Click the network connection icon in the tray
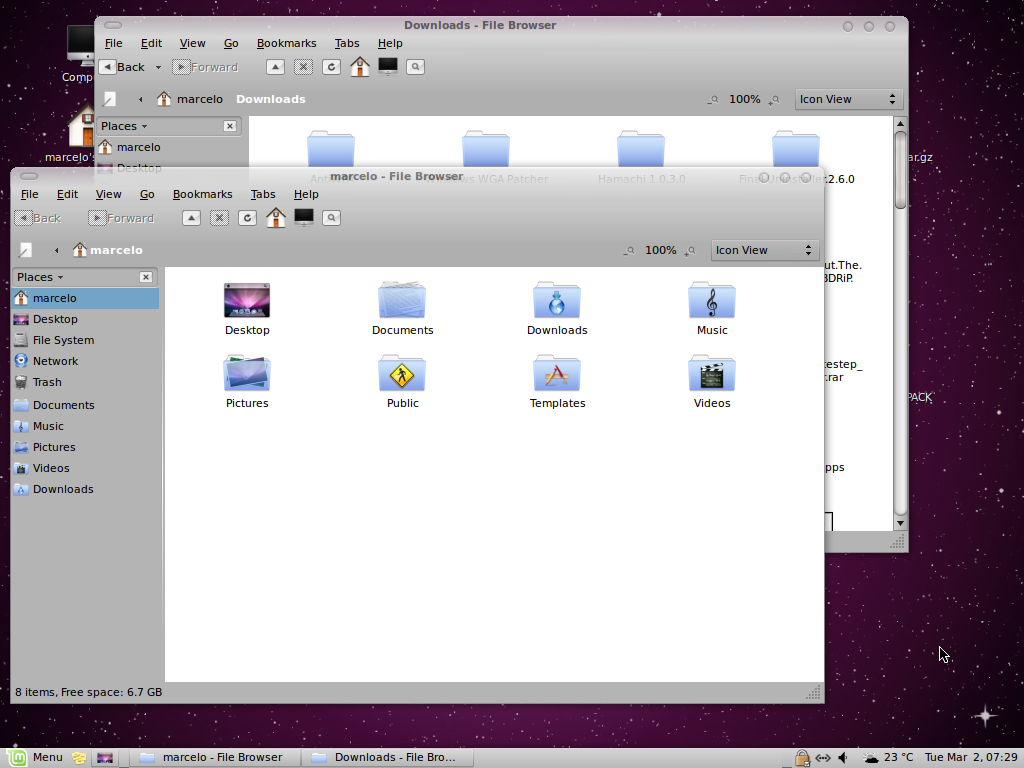 pyautogui.click(x=823, y=758)
